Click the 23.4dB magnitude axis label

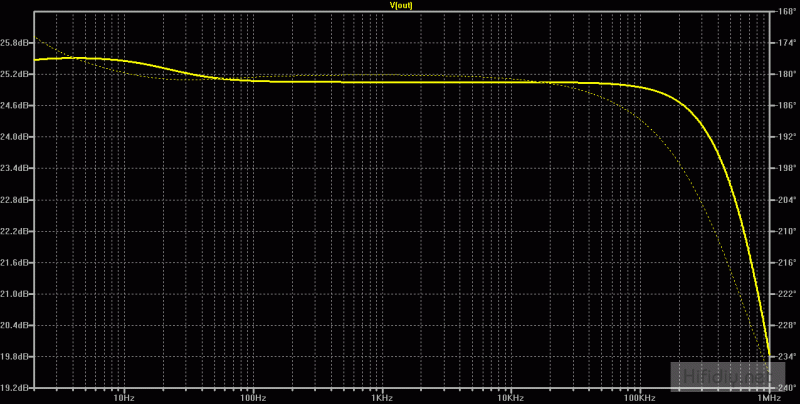click(15, 168)
